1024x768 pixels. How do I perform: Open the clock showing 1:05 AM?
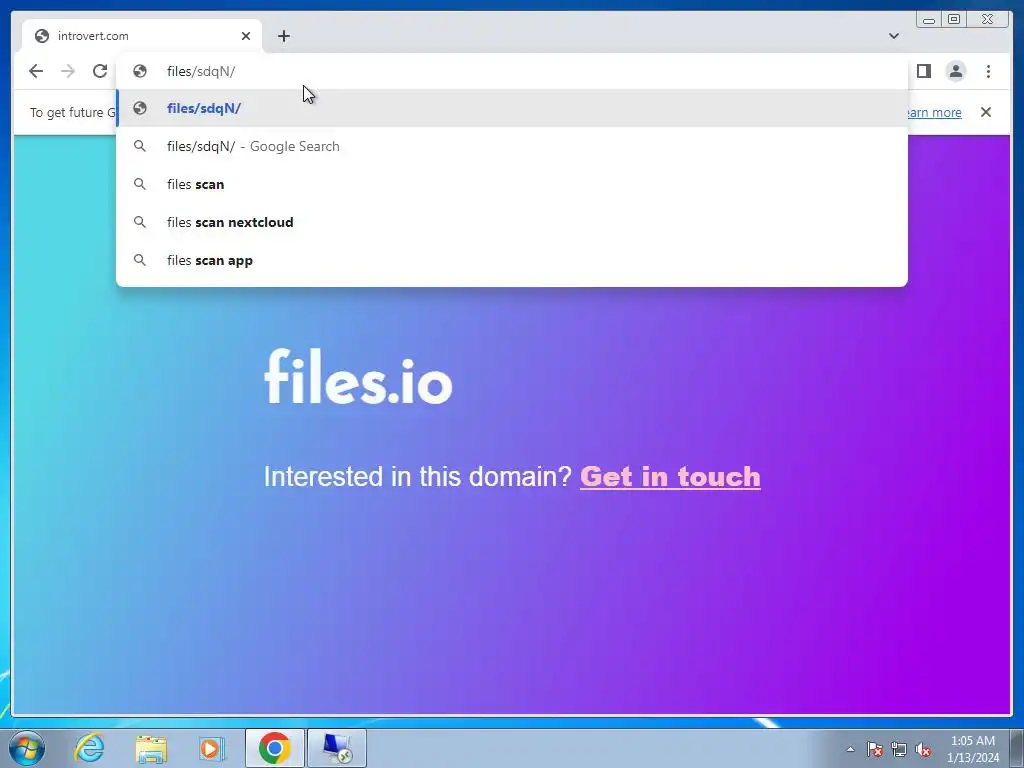973,749
